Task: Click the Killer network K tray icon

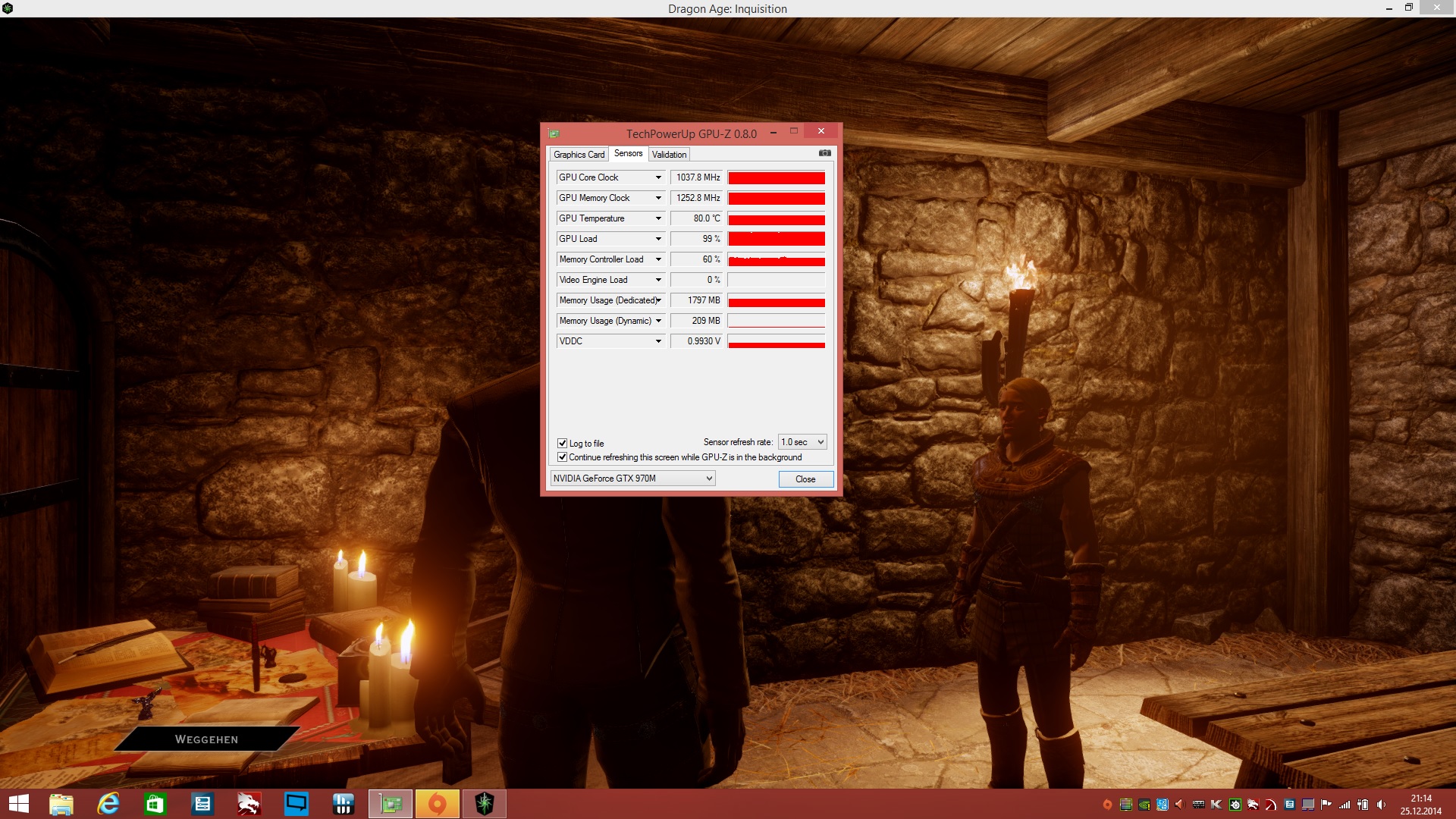Action: 1216,805
